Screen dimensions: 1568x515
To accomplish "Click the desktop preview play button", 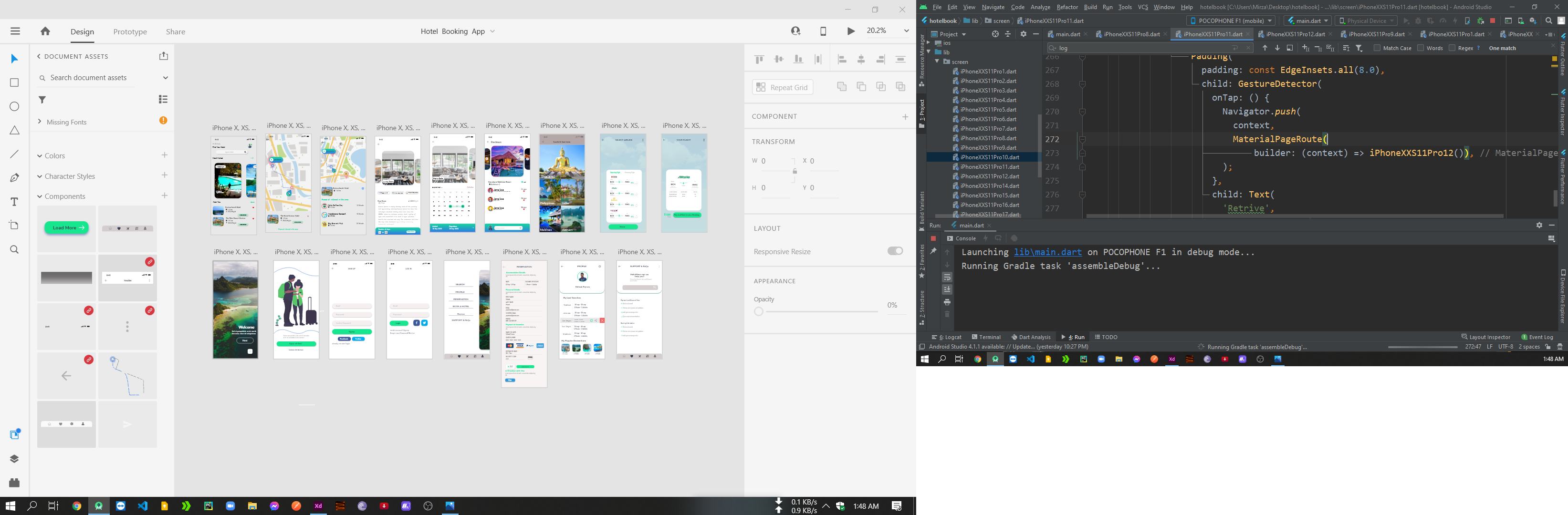I will click(850, 31).
